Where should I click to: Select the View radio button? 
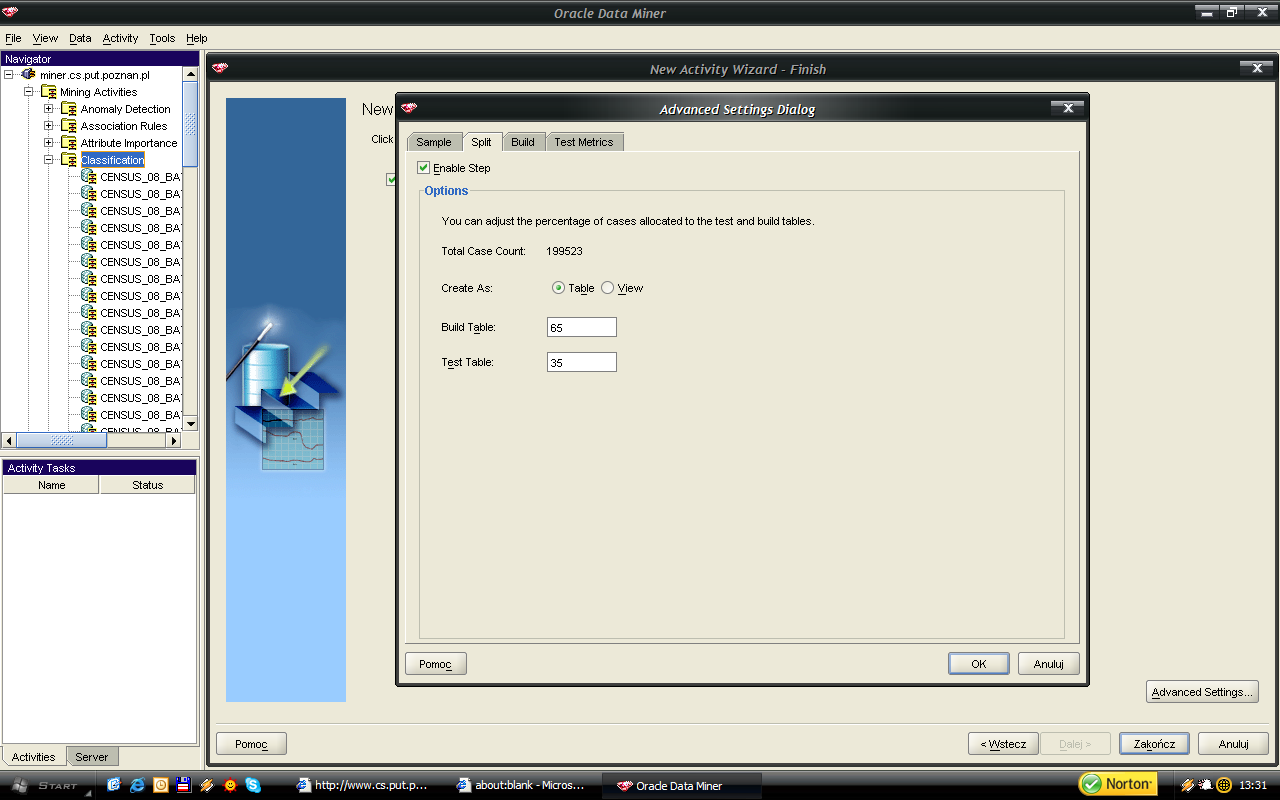607,288
